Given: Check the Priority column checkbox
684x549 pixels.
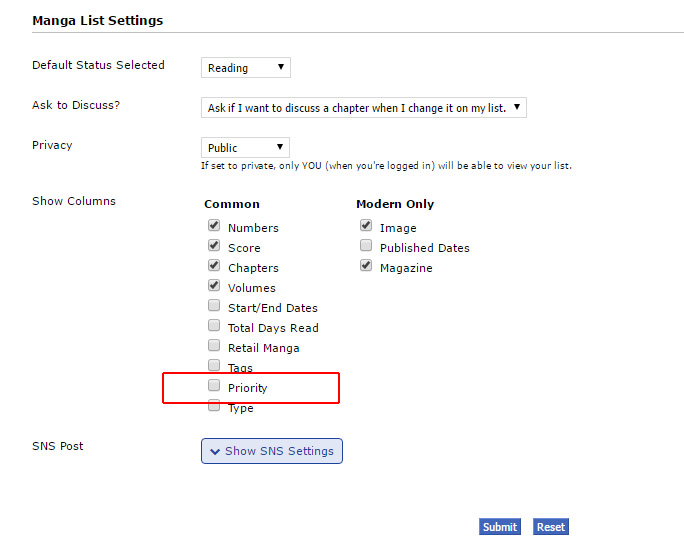Looking at the screenshot, I should click(x=214, y=386).
